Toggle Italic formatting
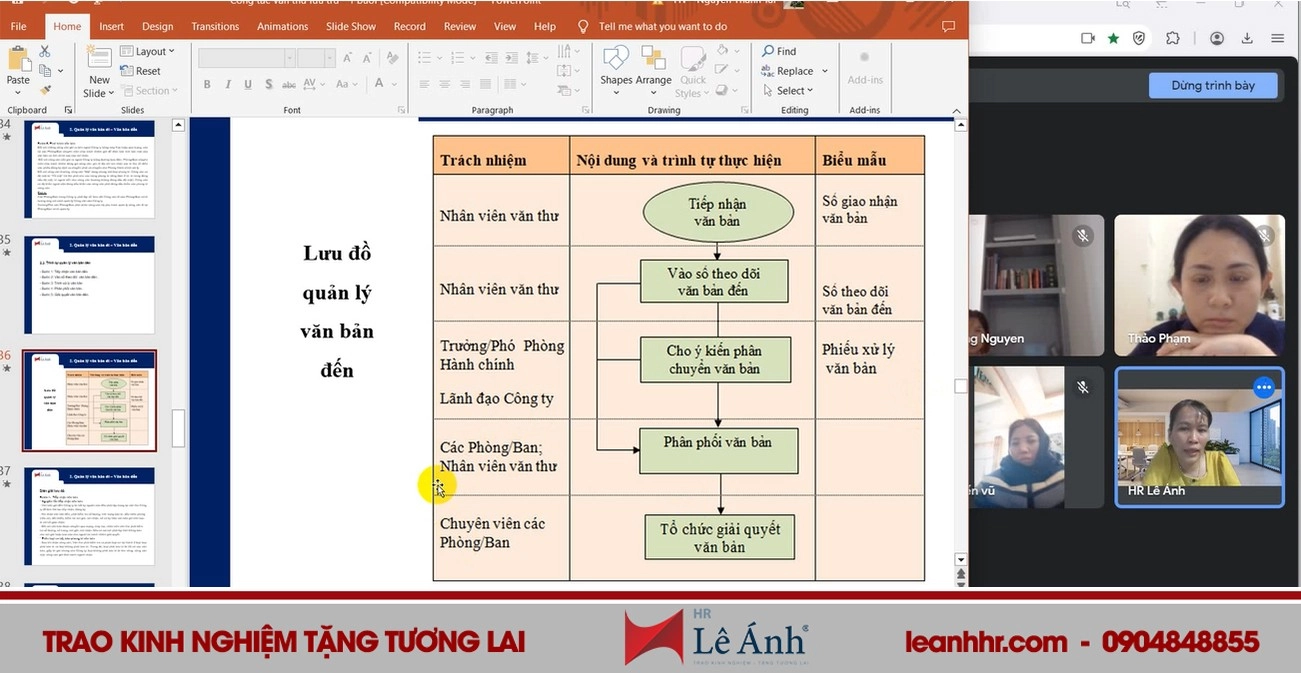The height and width of the screenshot is (673, 1301). coord(228,84)
